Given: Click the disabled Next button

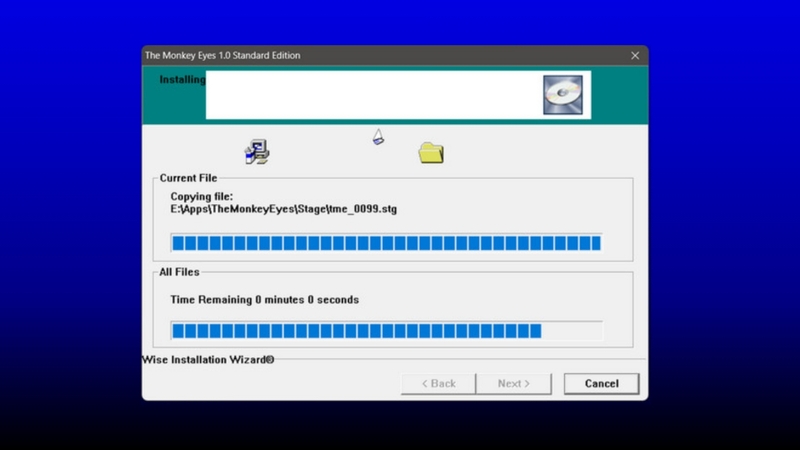Looking at the screenshot, I should 514,384.
